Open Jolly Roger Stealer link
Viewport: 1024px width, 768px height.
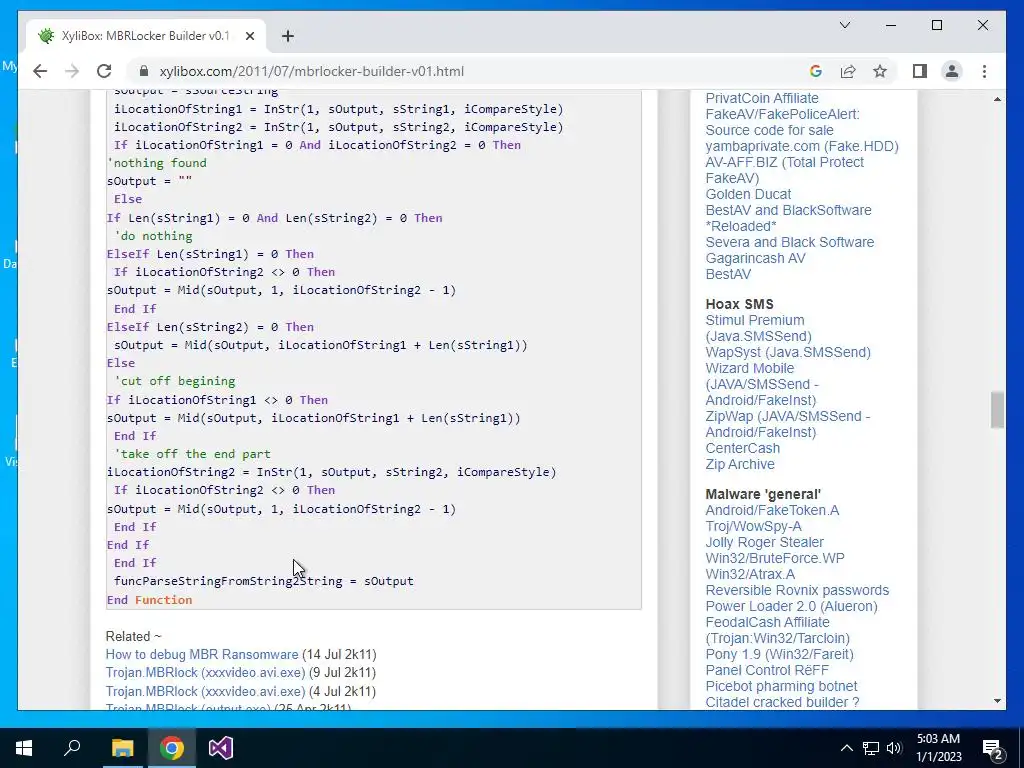click(764, 542)
